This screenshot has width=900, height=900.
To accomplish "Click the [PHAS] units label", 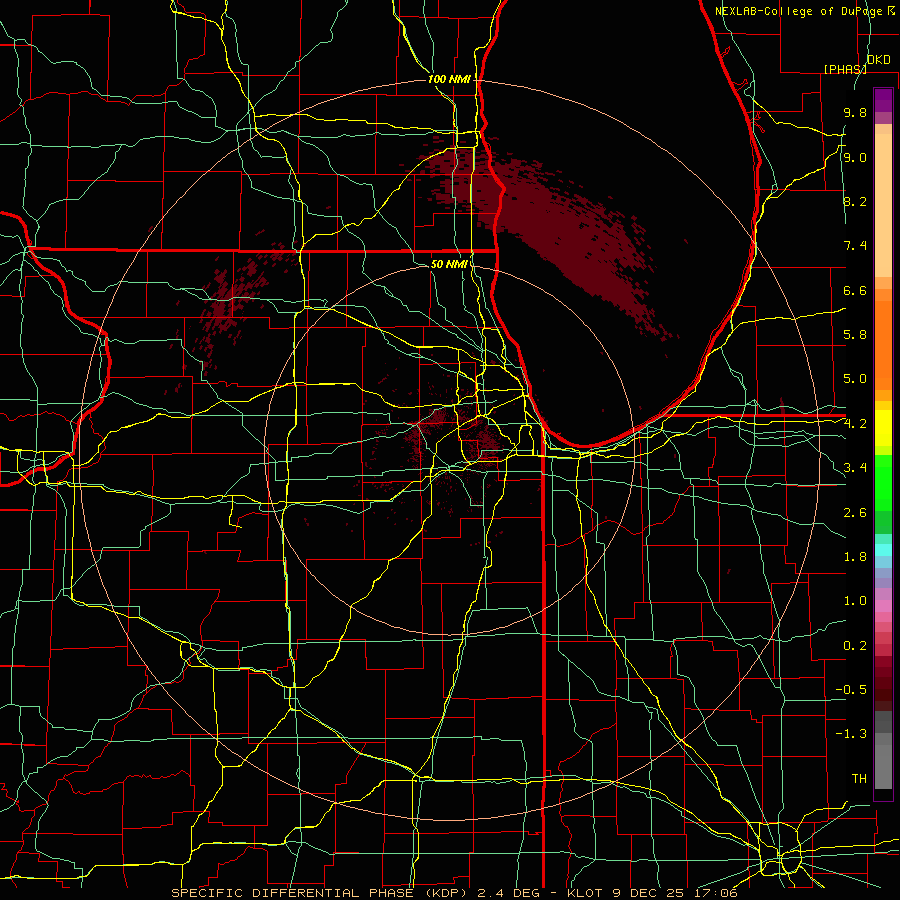I will click(845, 69).
